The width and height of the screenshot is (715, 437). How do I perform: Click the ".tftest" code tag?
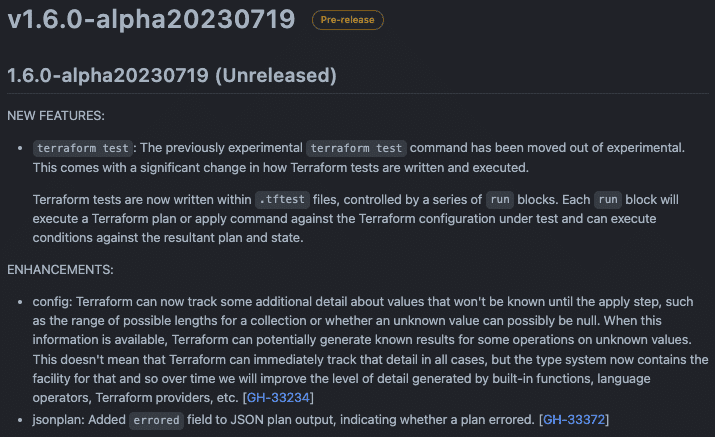(x=281, y=199)
